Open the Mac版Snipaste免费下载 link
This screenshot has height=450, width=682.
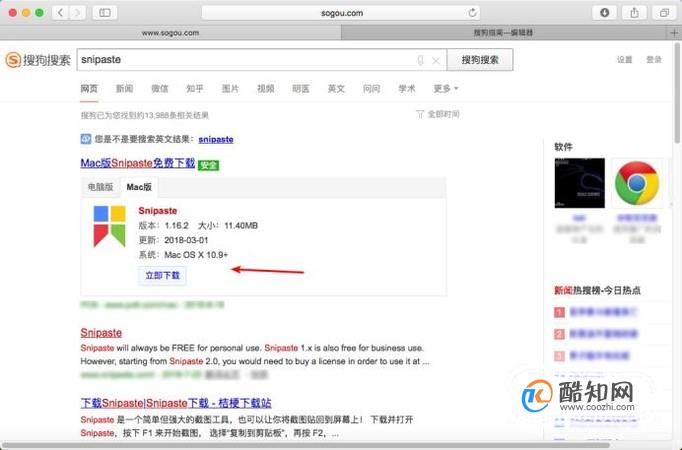point(137,163)
